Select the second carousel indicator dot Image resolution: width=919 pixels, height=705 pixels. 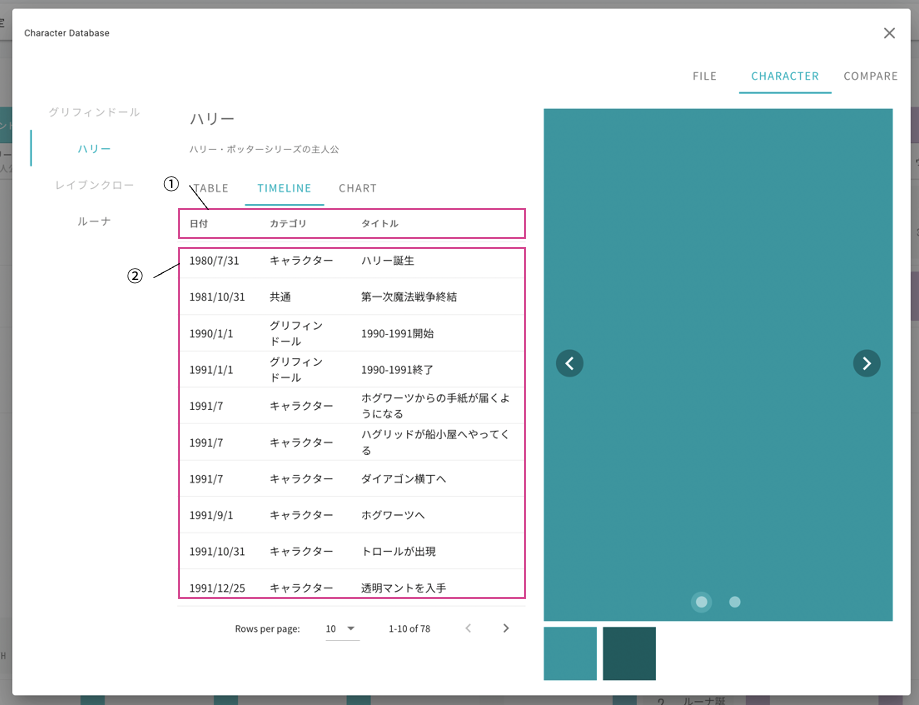pyautogui.click(x=734, y=602)
